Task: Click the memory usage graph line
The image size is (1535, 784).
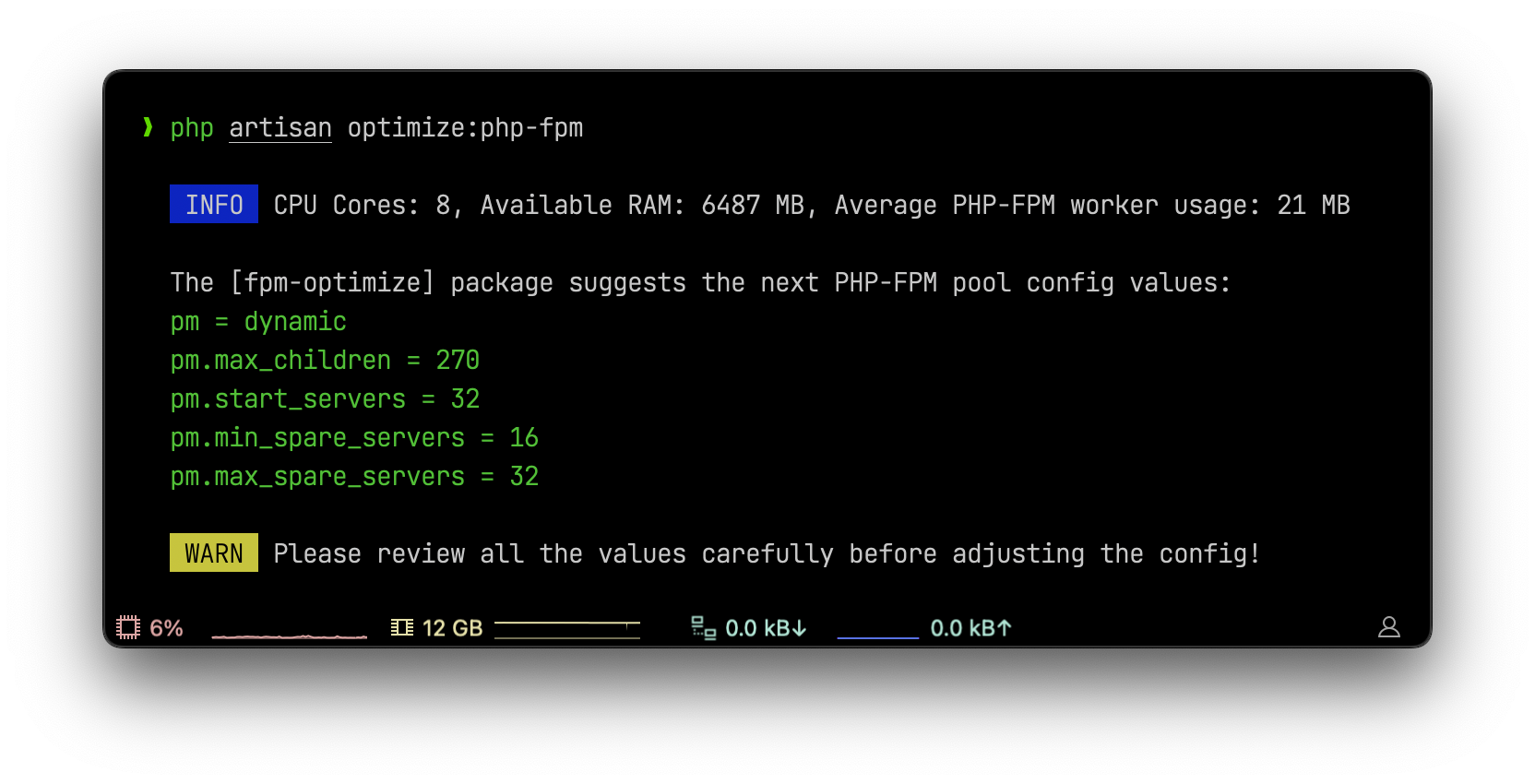Action: pyautogui.click(x=566, y=629)
